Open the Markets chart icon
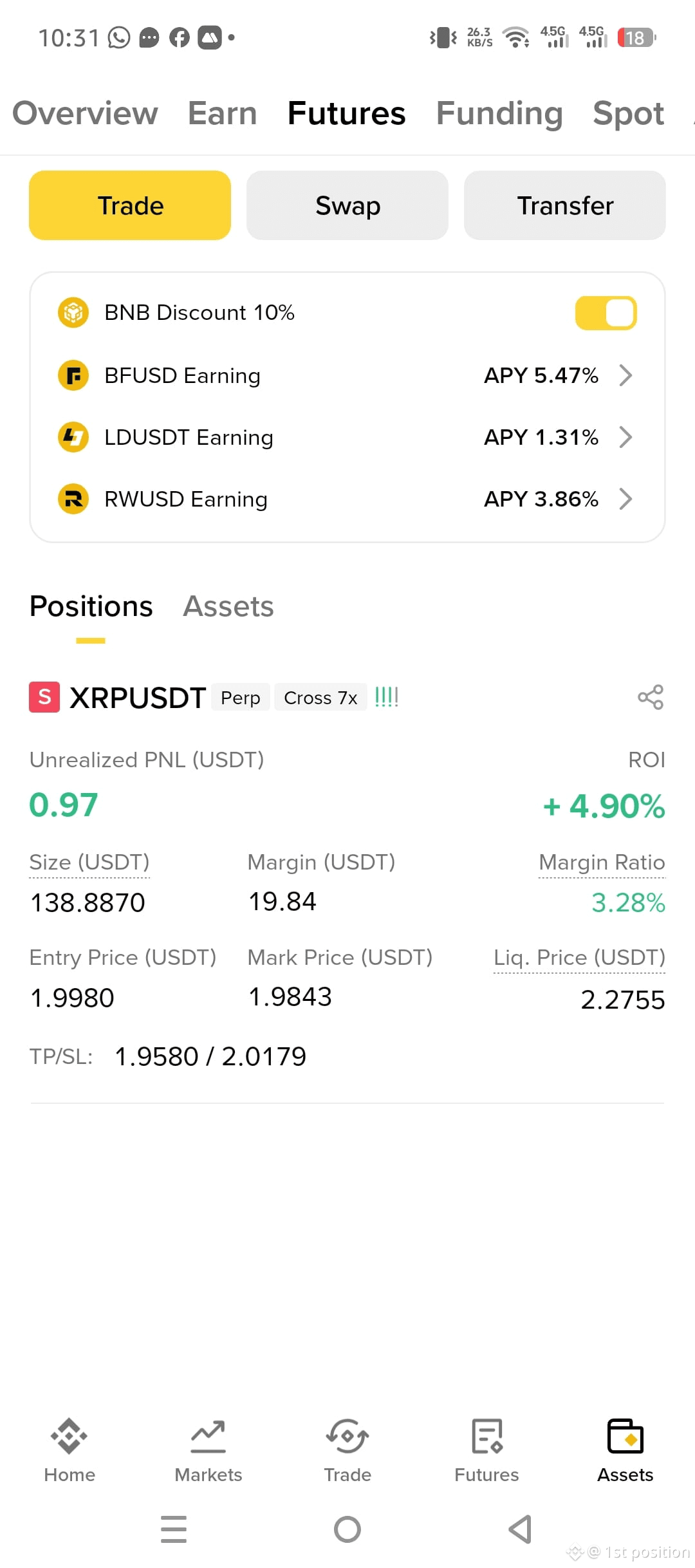The height and width of the screenshot is (1568, 695). tap(208, 1436)
